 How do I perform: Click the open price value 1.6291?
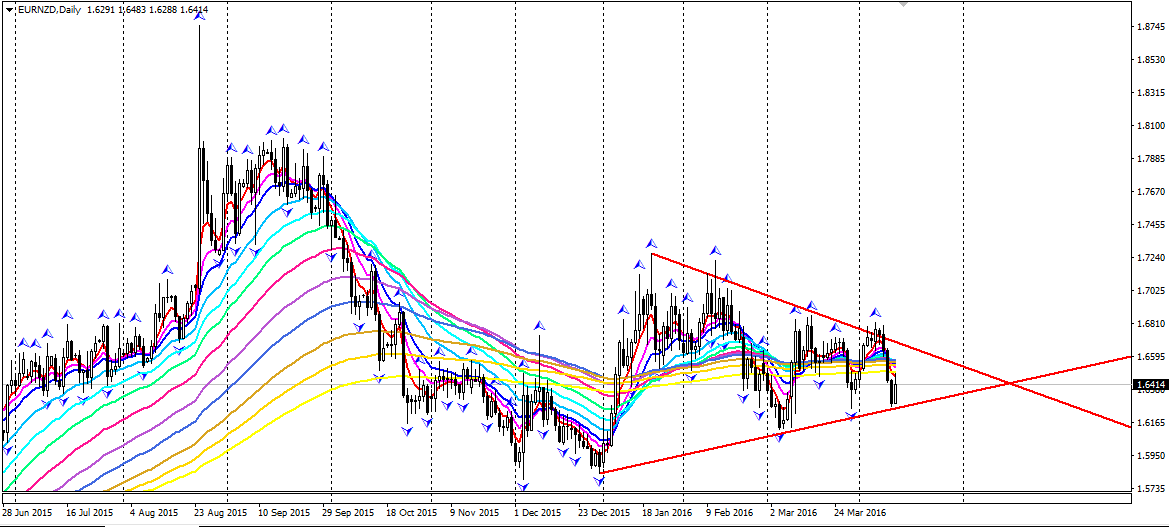tap(102, 9)
